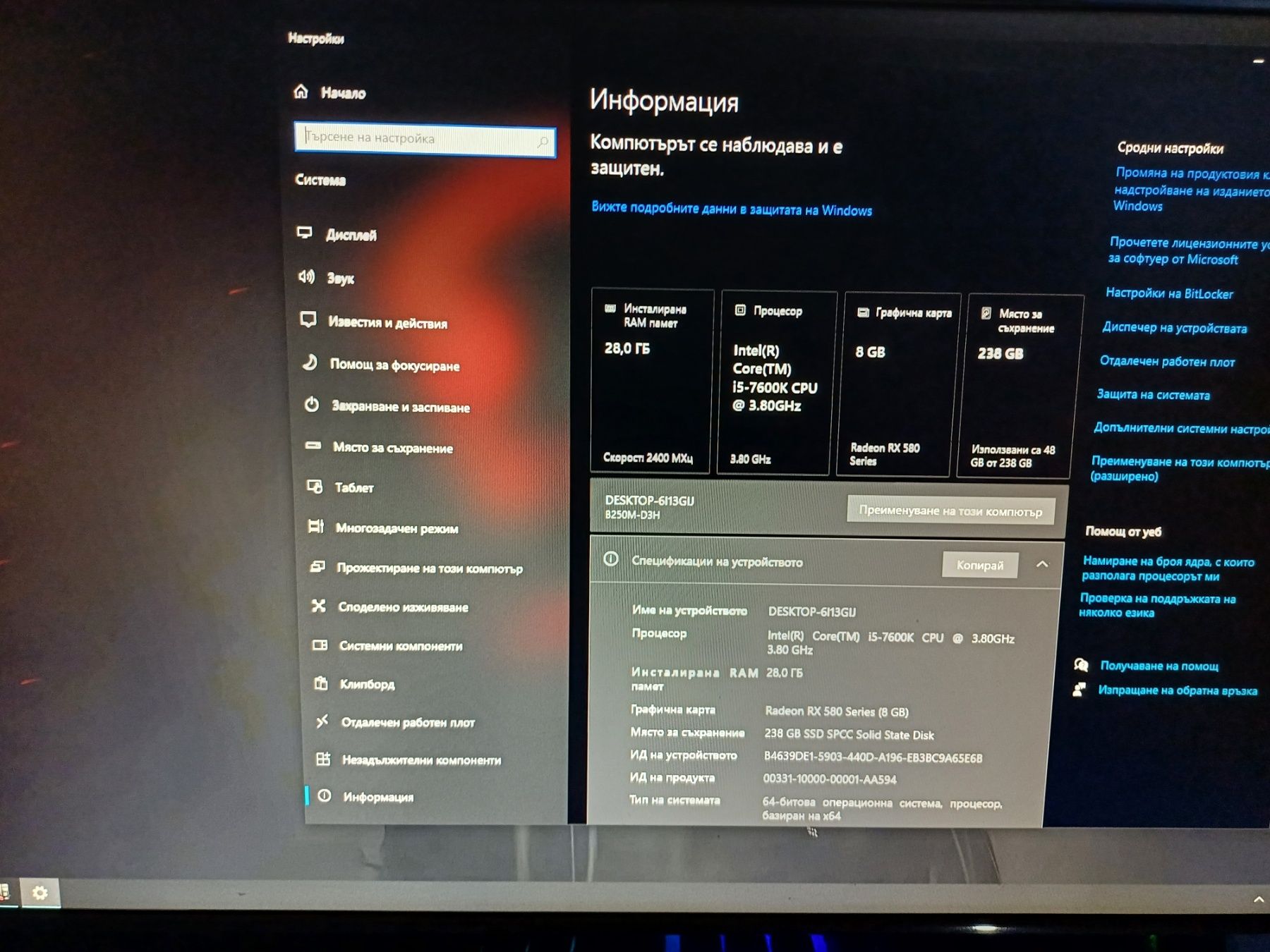This screenshot has width=1270, height=952.
Task: Click the Търсене на настройка search field
Action: [x=425, y=139]
